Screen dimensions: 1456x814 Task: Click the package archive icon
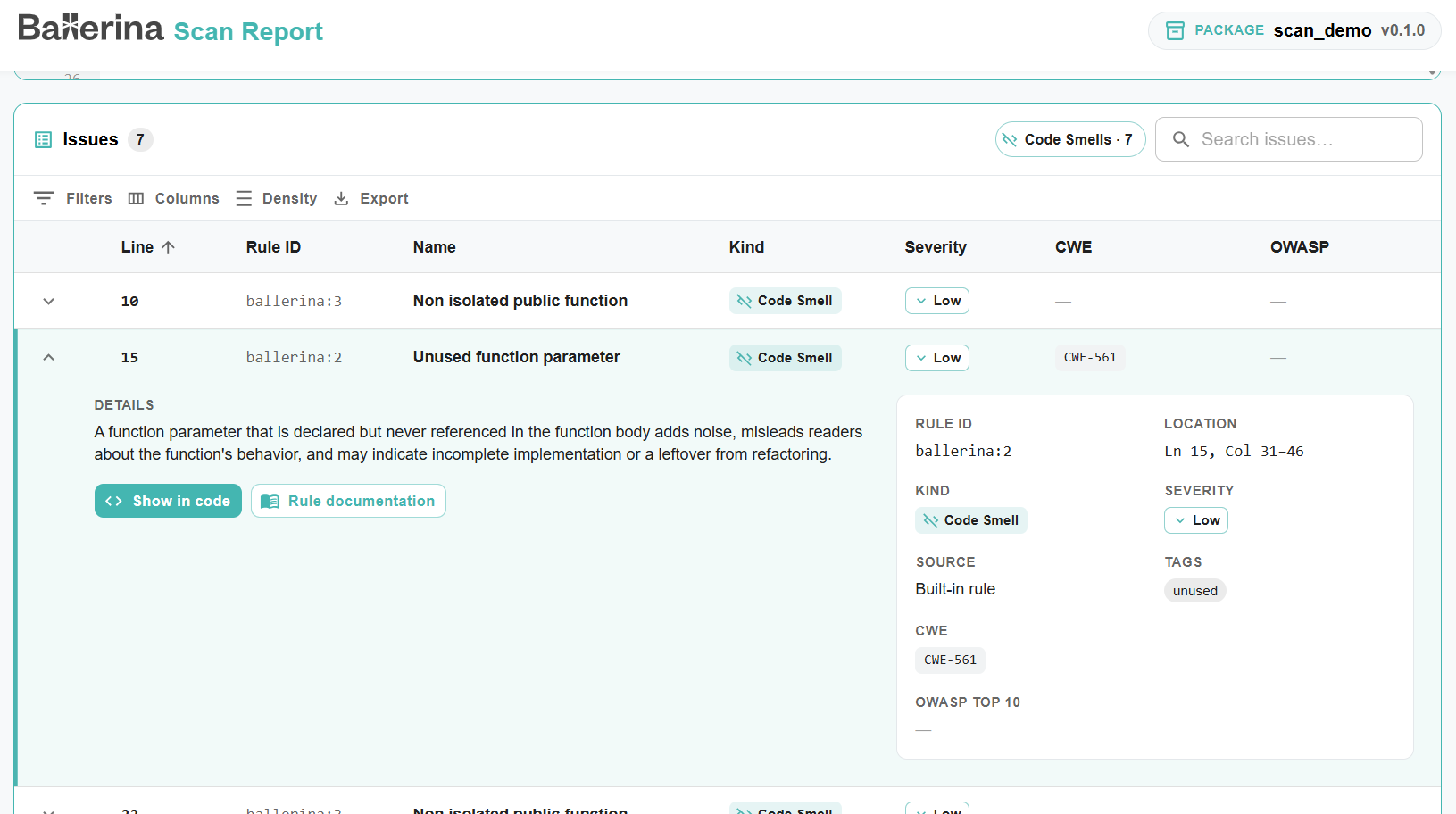tap(1175, 30)
